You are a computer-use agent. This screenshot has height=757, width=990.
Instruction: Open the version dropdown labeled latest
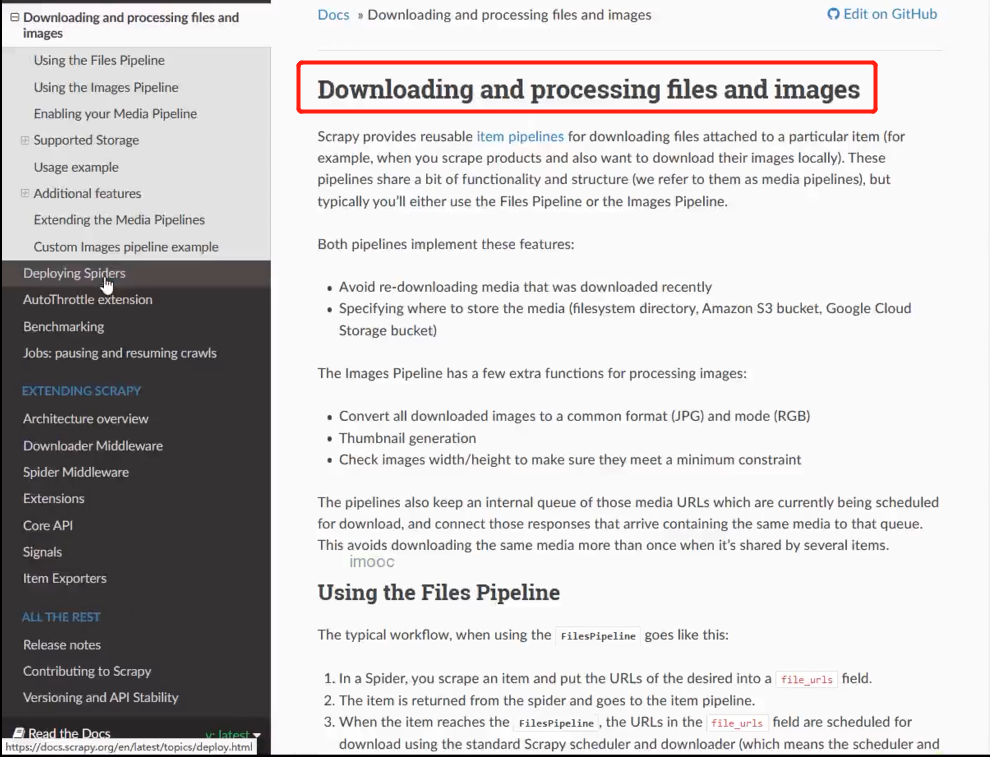click(x=233, y=734)
